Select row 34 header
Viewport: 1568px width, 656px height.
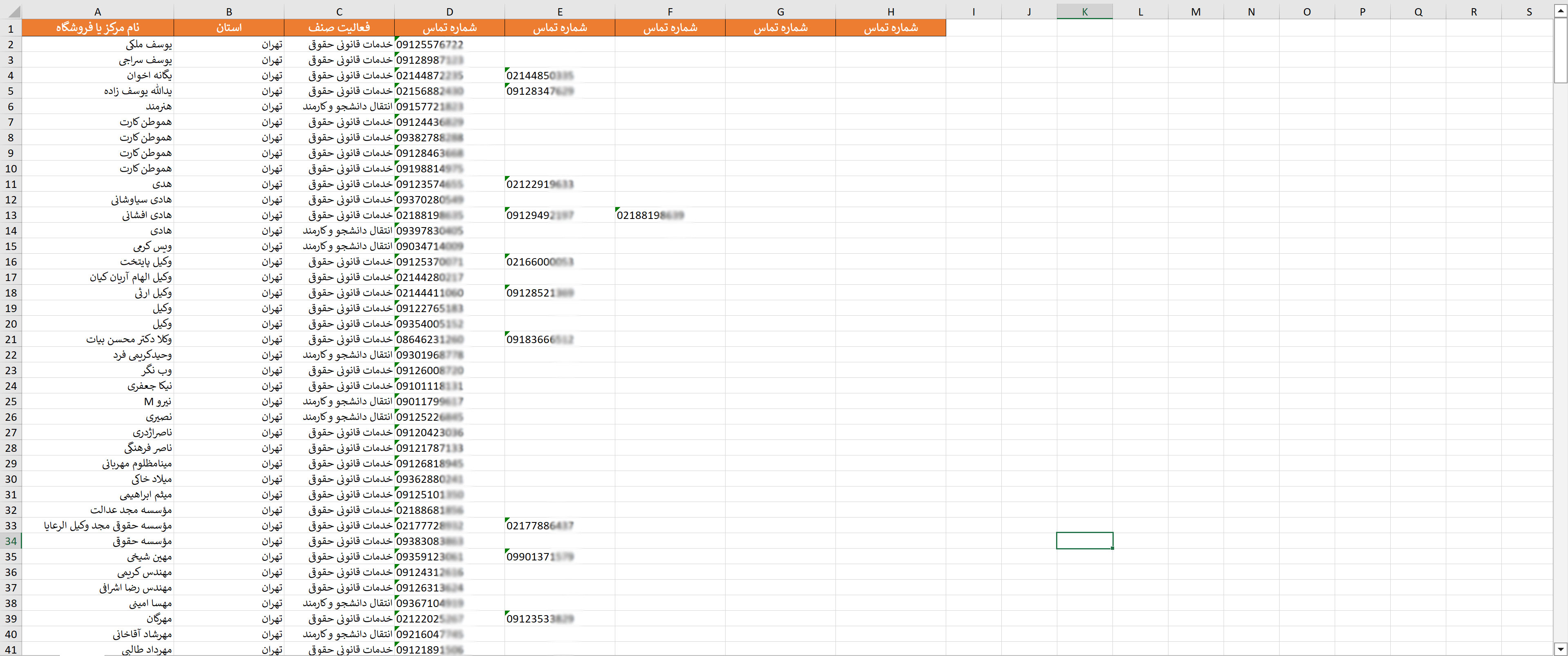tap(11, 541)
